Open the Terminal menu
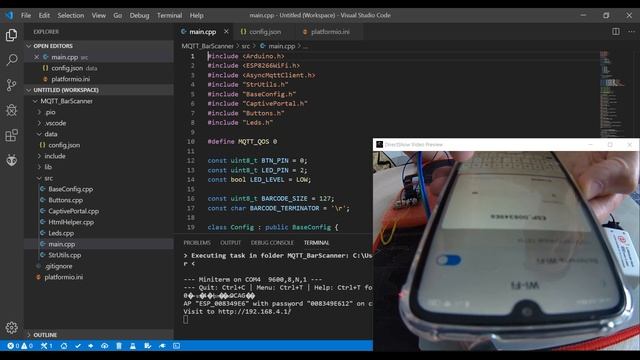 [x=169, y=16]
